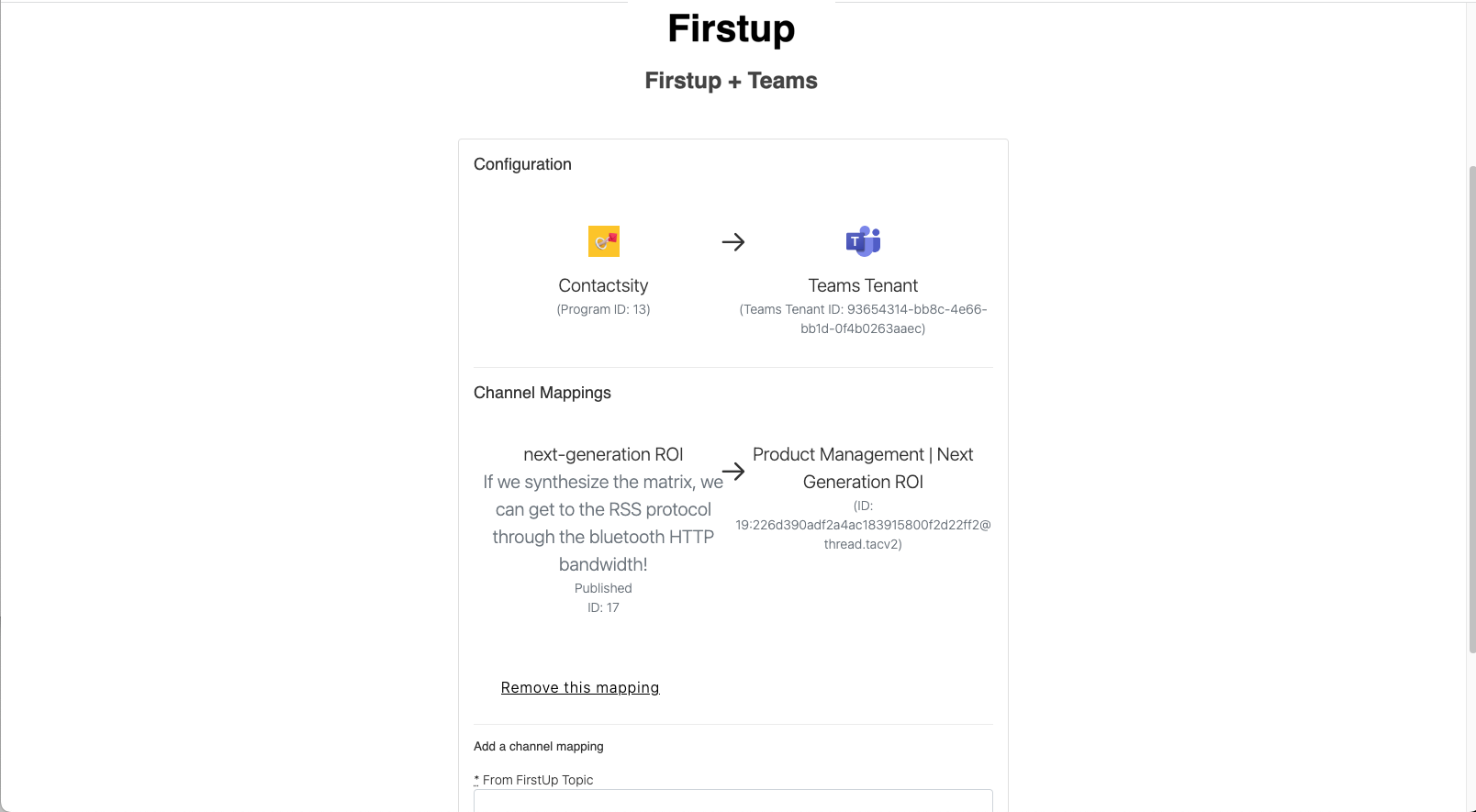The height and width of the screenshot is (812, 1476).
Task: Click the Product Management channel name
Action: (x=863, y=468)
